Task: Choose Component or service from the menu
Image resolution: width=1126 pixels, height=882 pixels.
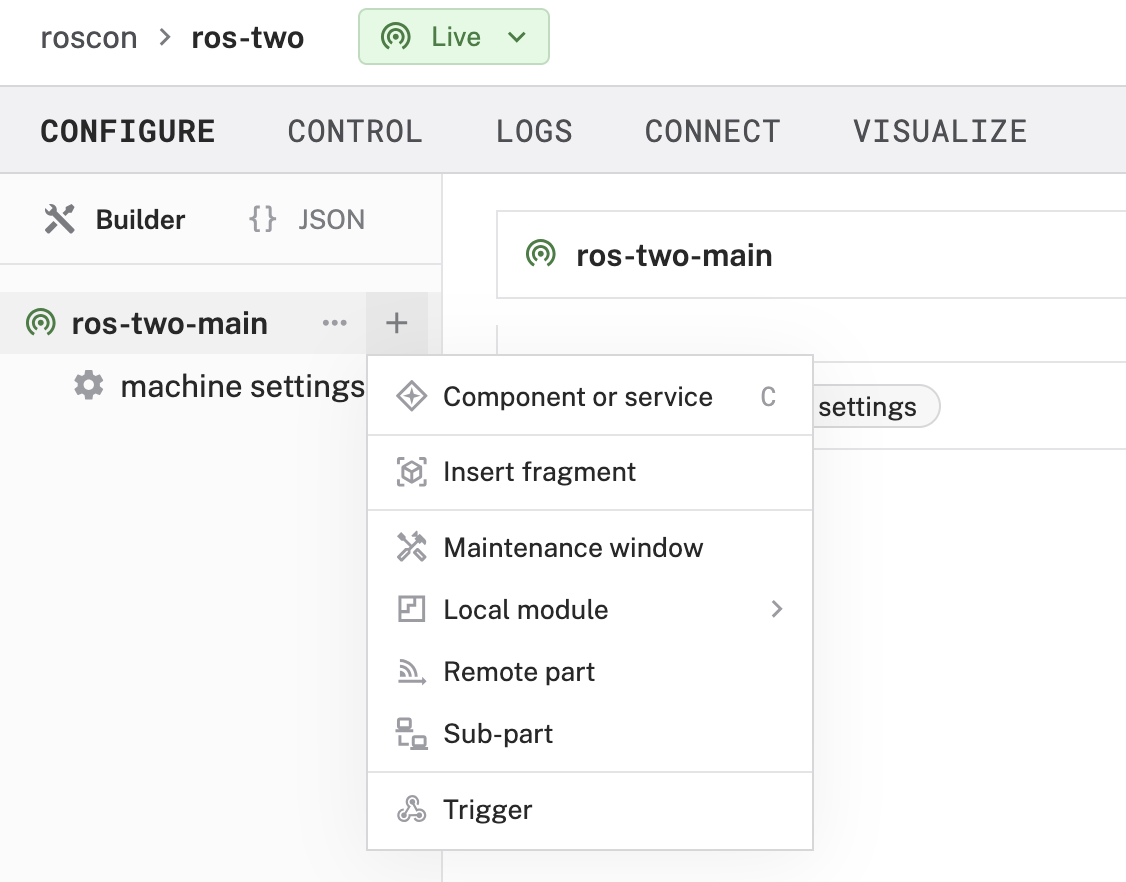Action: tap(590, 396)
